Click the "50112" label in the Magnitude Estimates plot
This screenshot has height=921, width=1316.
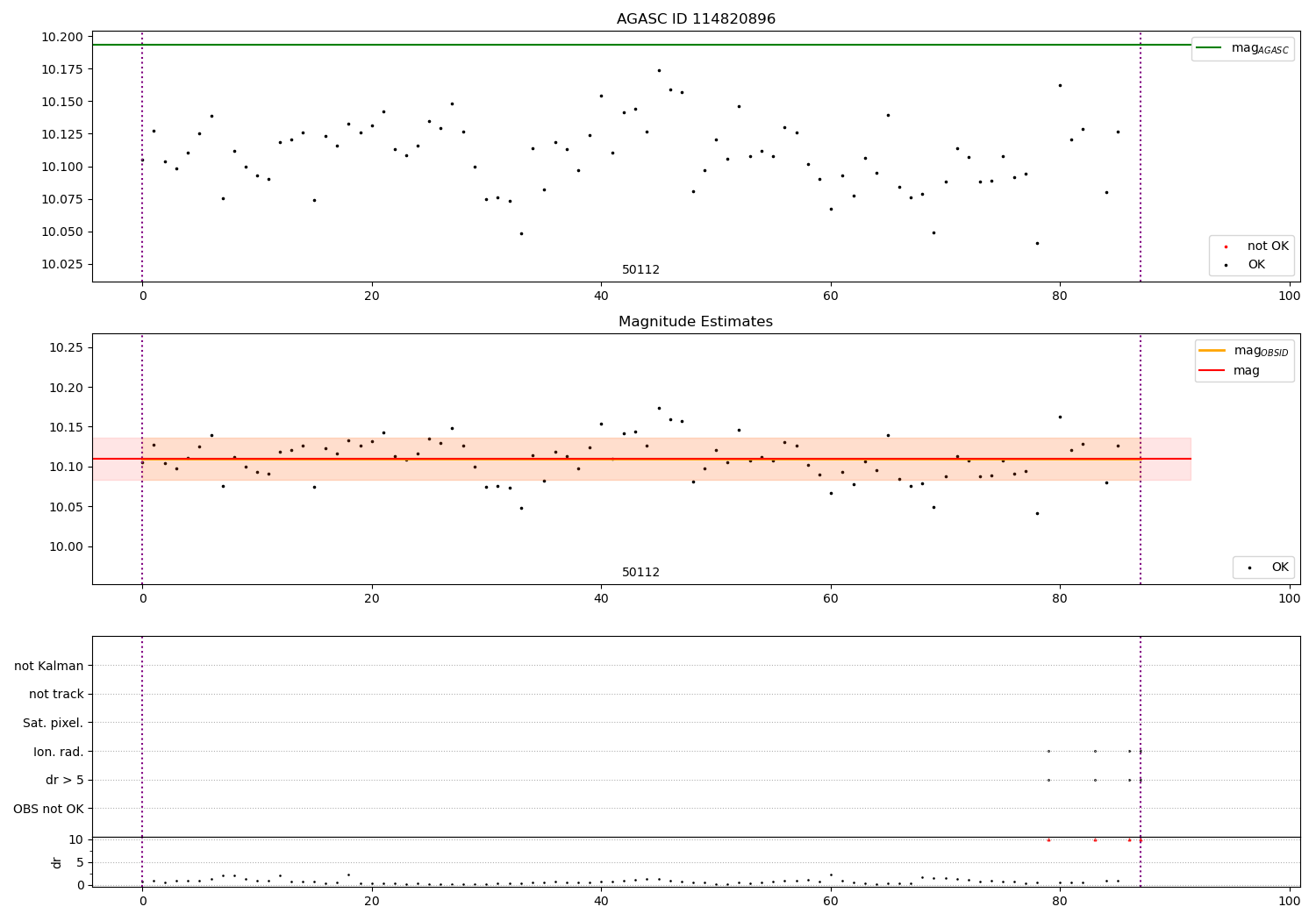[640, 573]
